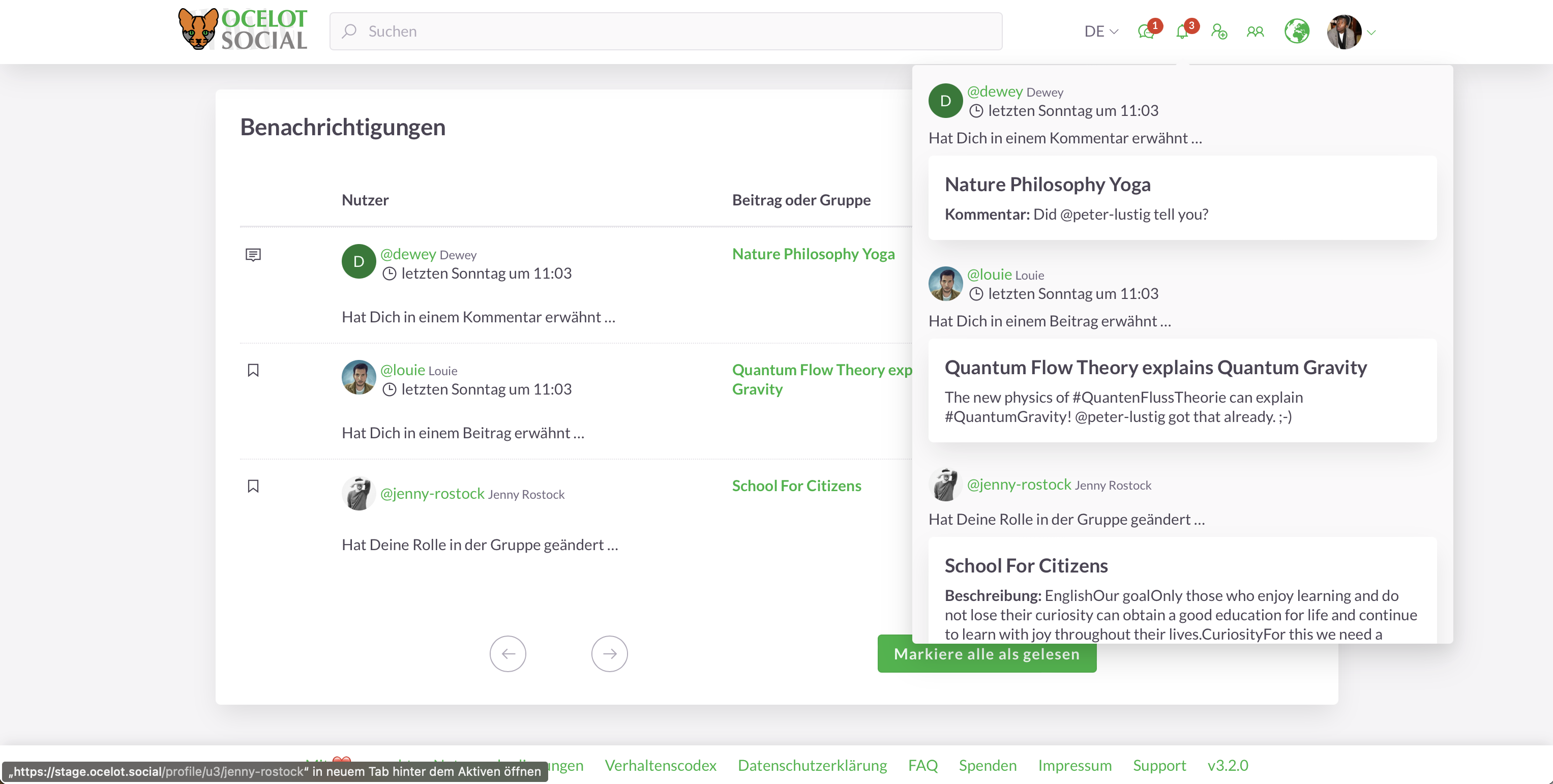This screenshot has height=784, width=1553.
Task: Open the groups icon in header
Action: click(x=1255, y=32)
